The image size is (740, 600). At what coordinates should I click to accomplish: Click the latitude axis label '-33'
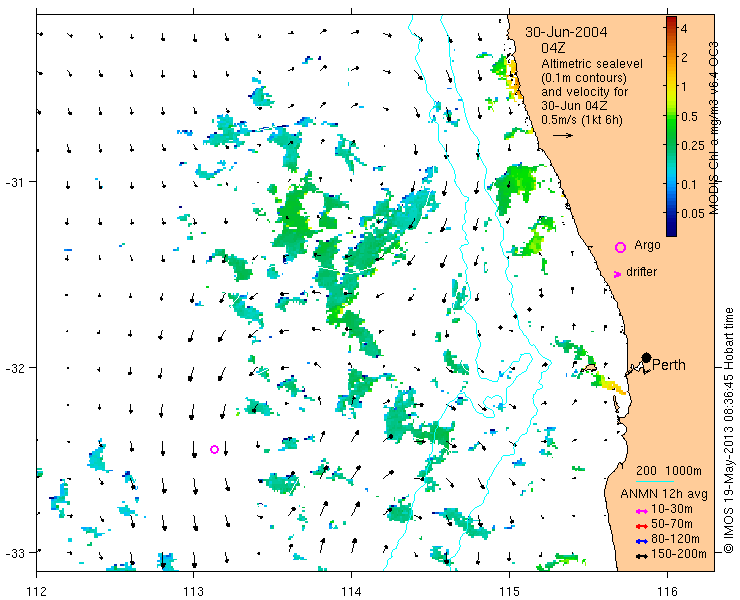15,552
